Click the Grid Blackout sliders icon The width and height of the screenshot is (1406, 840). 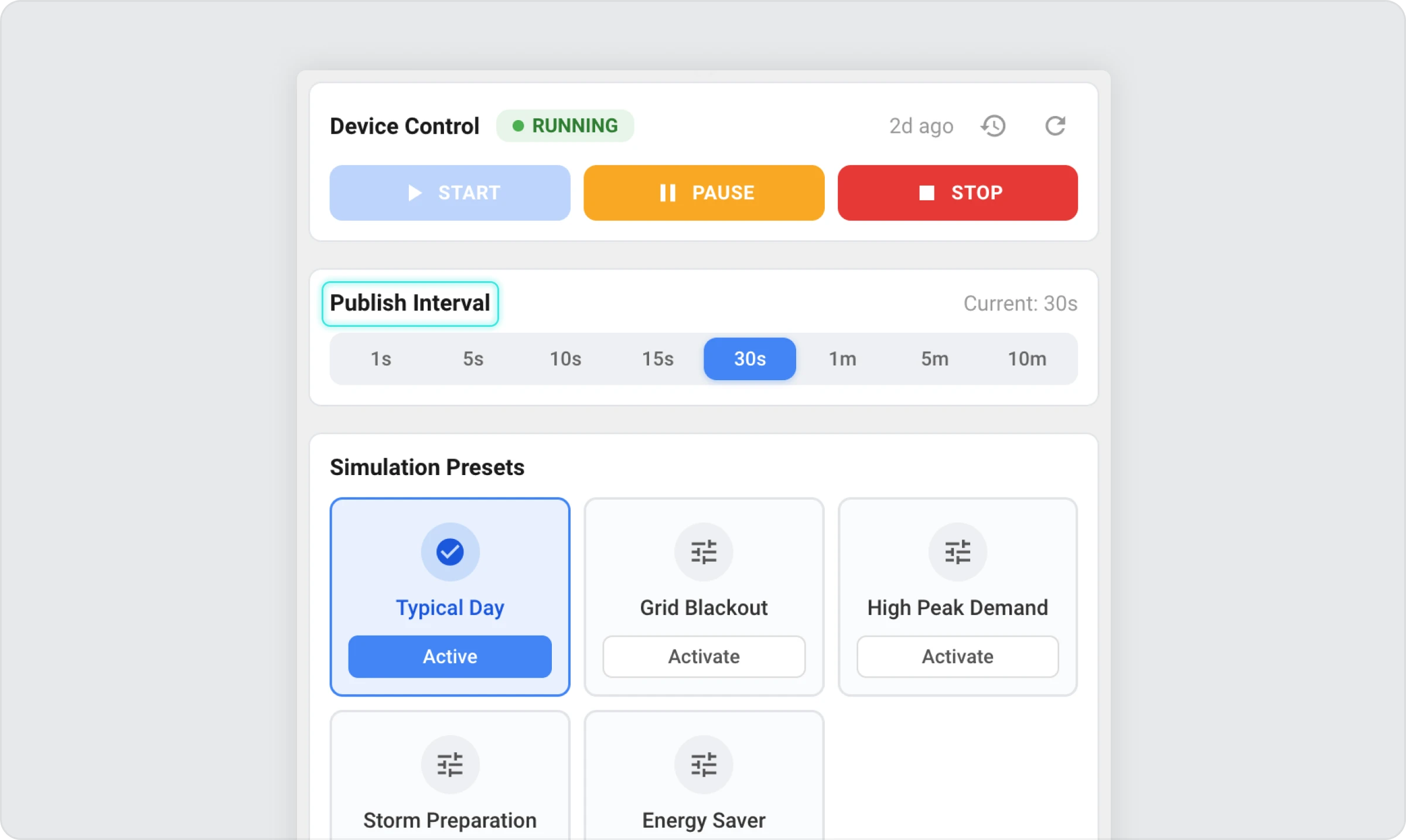coord(704,552)
